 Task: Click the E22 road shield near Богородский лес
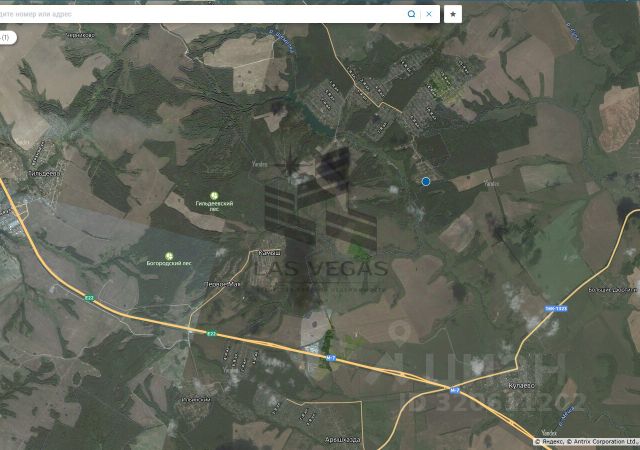[89, 298]
